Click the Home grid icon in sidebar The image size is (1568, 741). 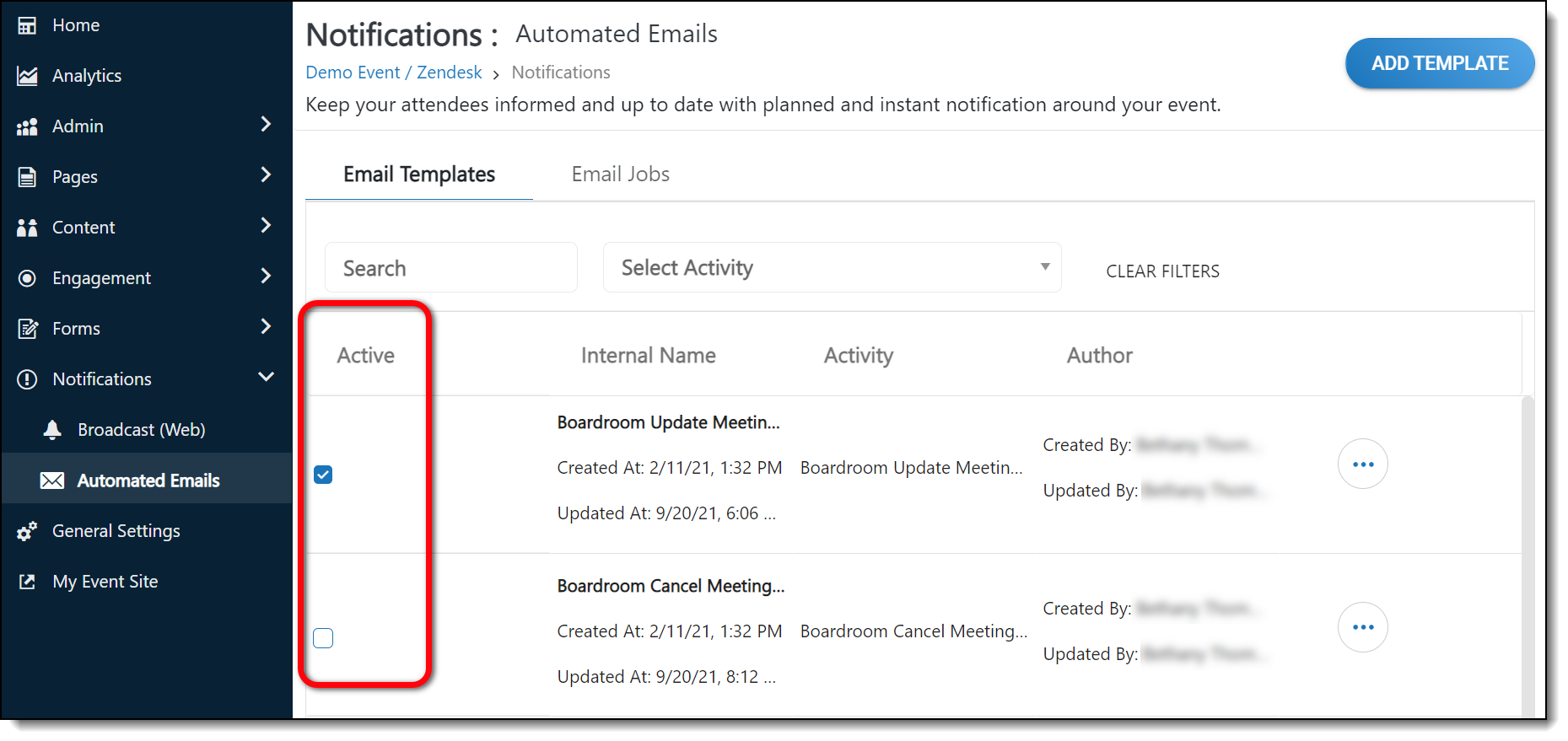click(27, 25)
